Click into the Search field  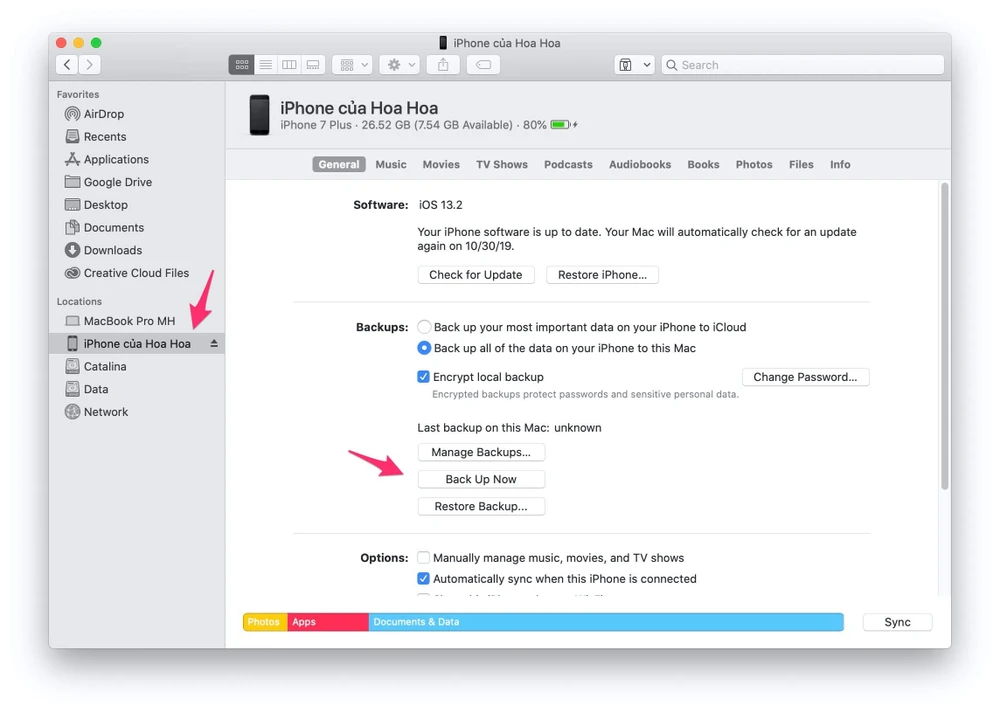(x=808, y=65)
